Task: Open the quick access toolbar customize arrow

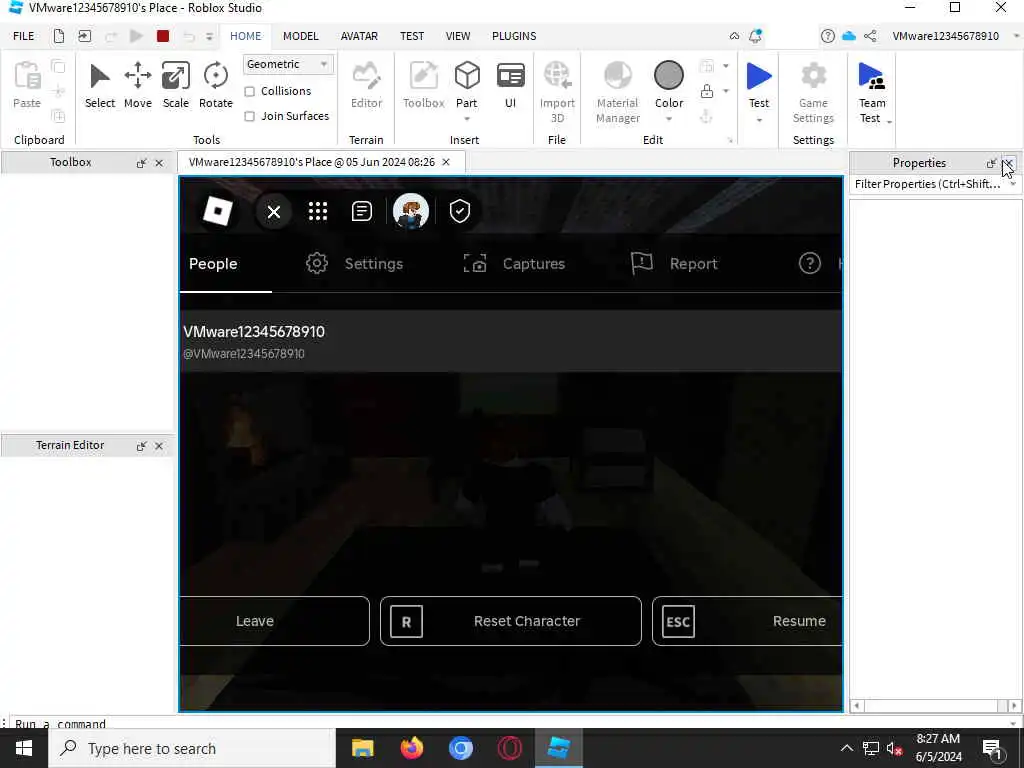Action: tap(210, 37)
